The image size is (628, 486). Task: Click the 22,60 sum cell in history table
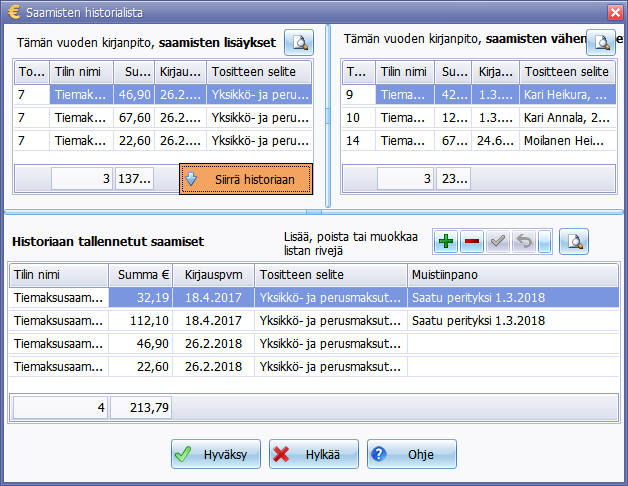pos(141,367)
